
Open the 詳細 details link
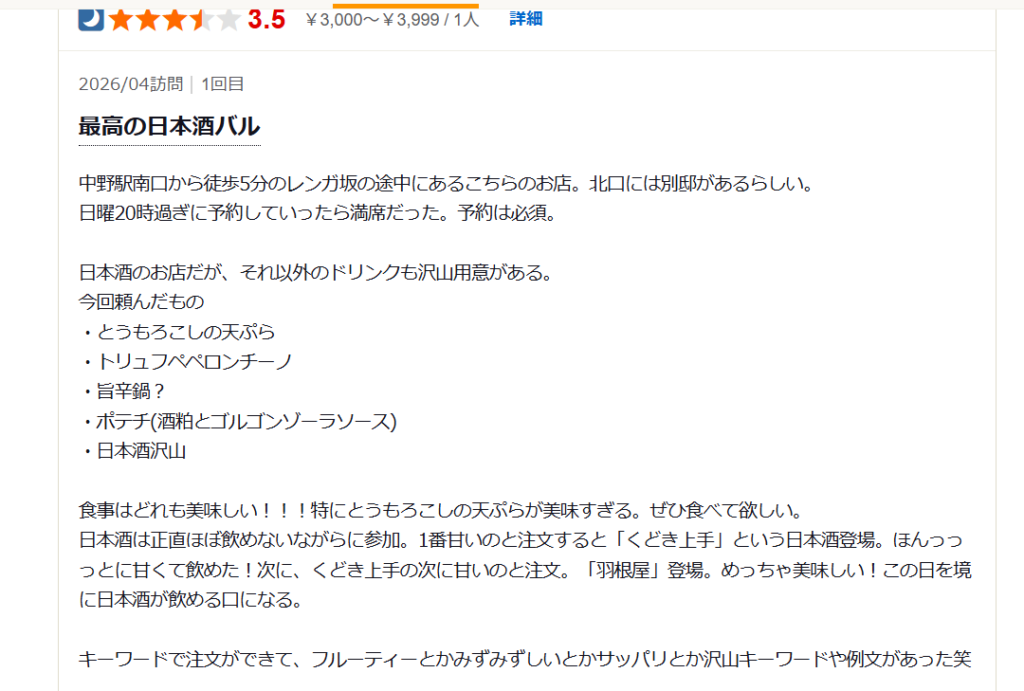pos(525,18)
